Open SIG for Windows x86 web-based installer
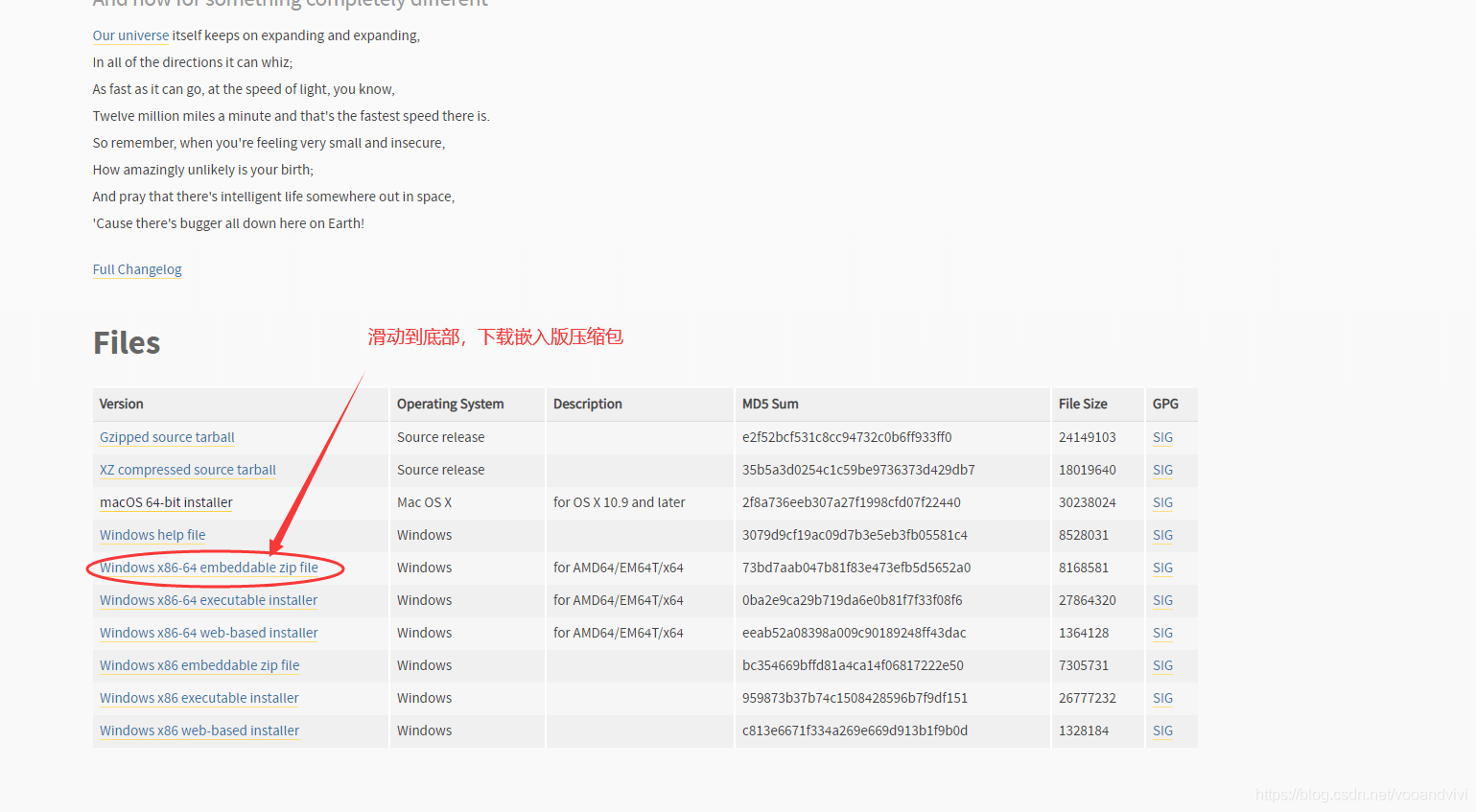The width and height of the screenshot is (1476, 812). click(x=1162, y=731)
